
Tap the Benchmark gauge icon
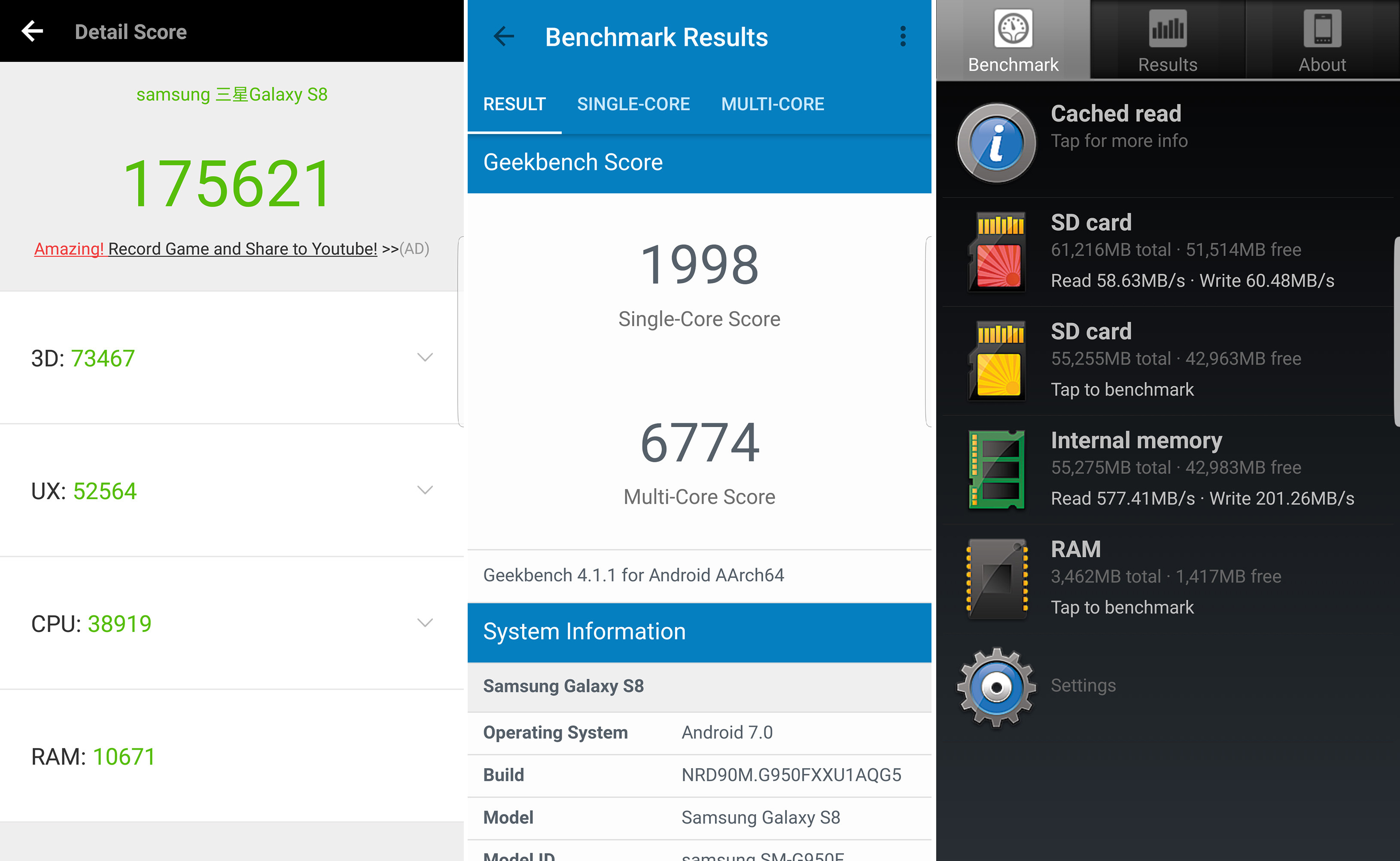pos(1013,28)
